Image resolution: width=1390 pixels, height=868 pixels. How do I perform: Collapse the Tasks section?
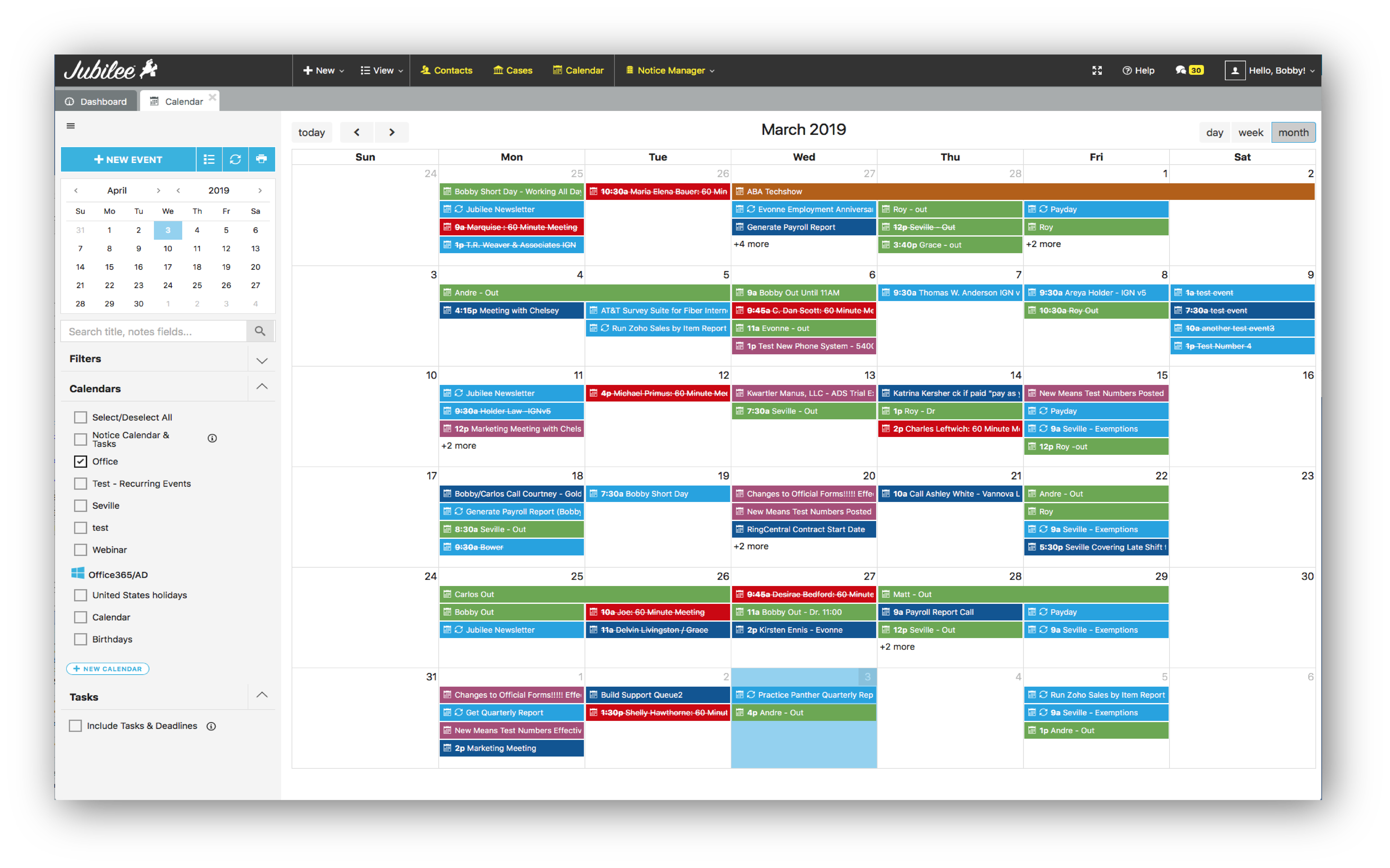point(262,695)
